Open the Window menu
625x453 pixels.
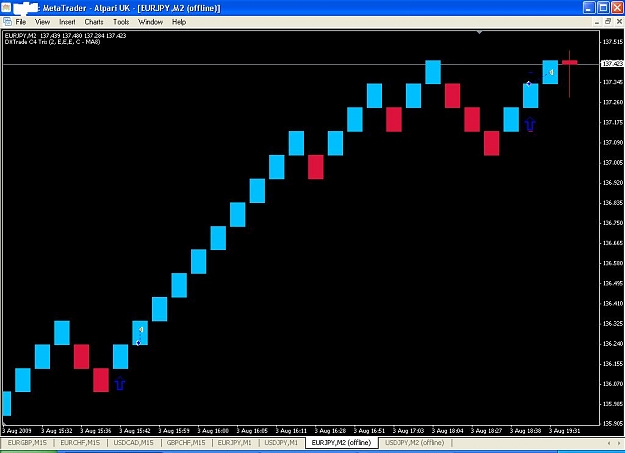point(150,22)
